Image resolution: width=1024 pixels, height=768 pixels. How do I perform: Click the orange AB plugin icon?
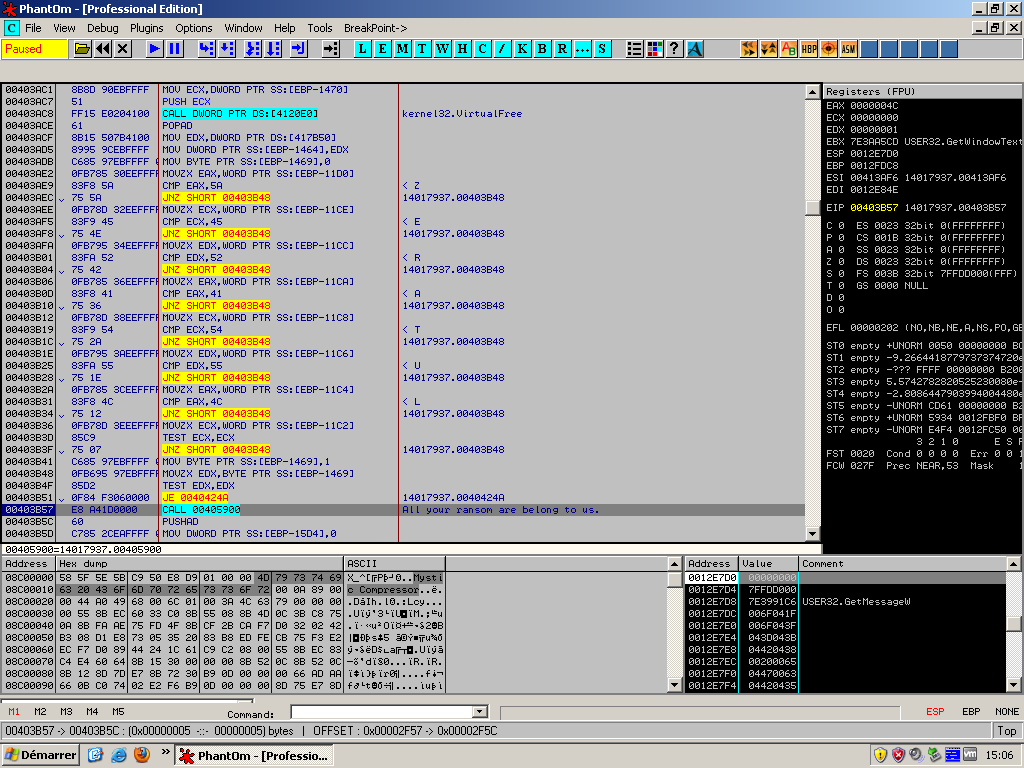789,49
